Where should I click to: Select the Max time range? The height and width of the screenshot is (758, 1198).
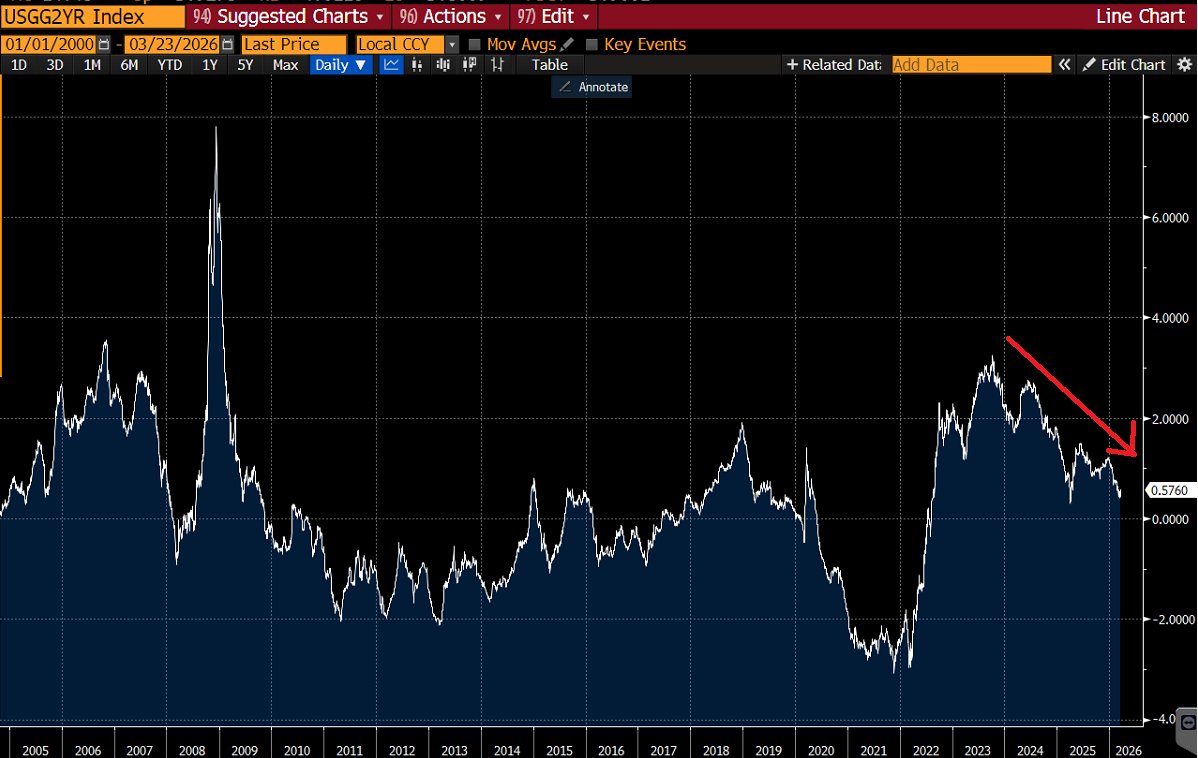[x=285, y=65]
